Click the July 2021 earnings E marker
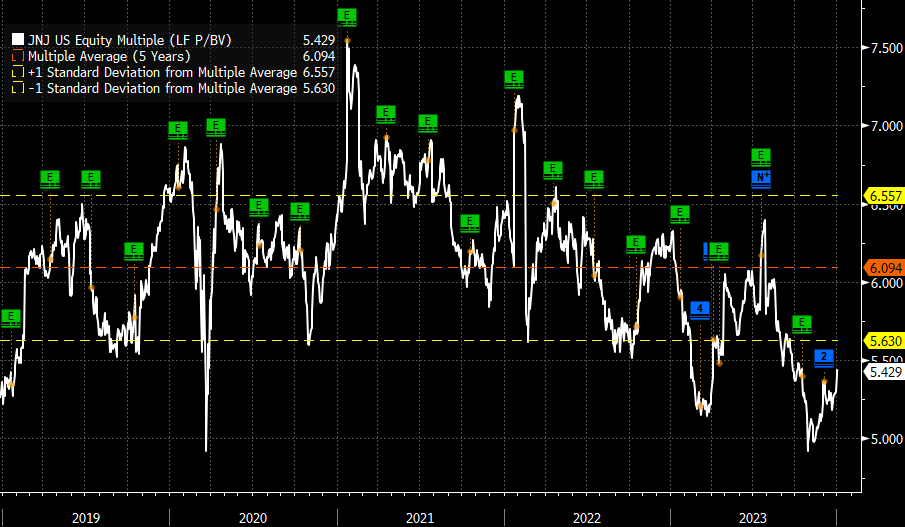The width and height of the screenshot is (905, 527). [428, 124]
